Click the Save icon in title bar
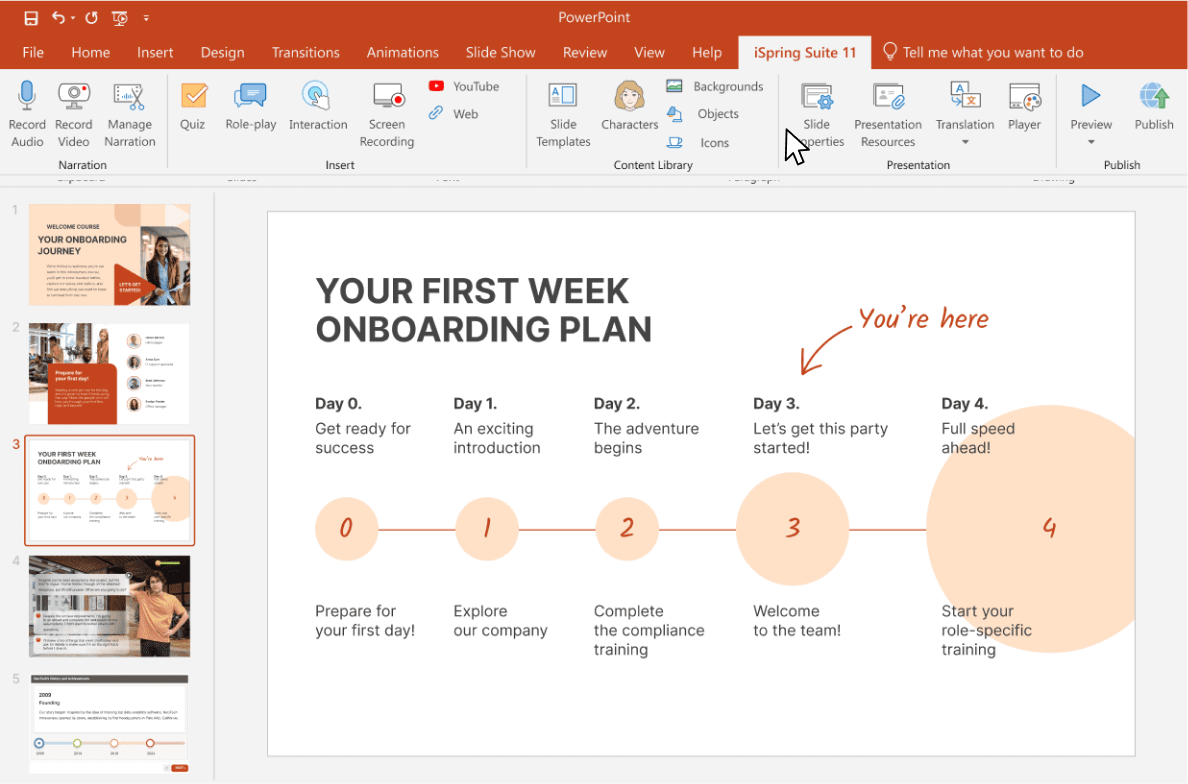The height and width of the screenshot is (784, 1188). tap(31, 18)
